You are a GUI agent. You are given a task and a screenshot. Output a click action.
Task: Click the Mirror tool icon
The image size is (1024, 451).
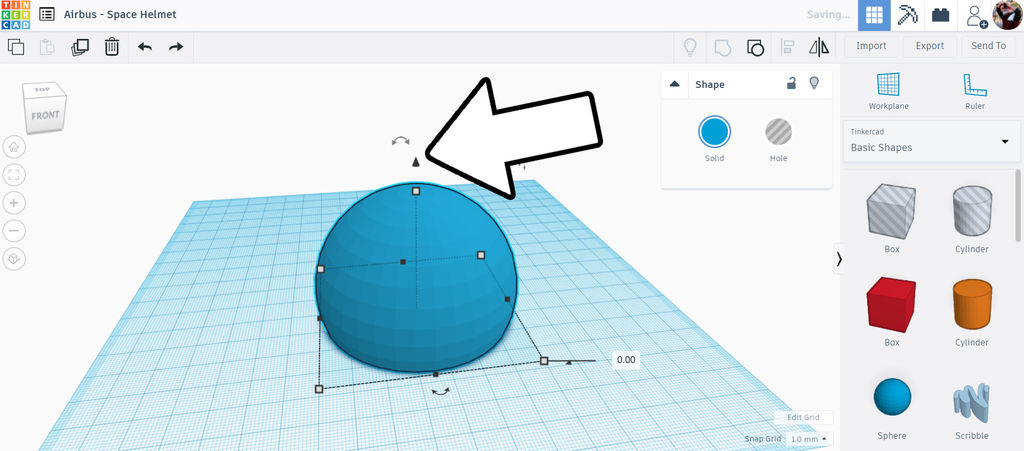click(x=818, y=47)
